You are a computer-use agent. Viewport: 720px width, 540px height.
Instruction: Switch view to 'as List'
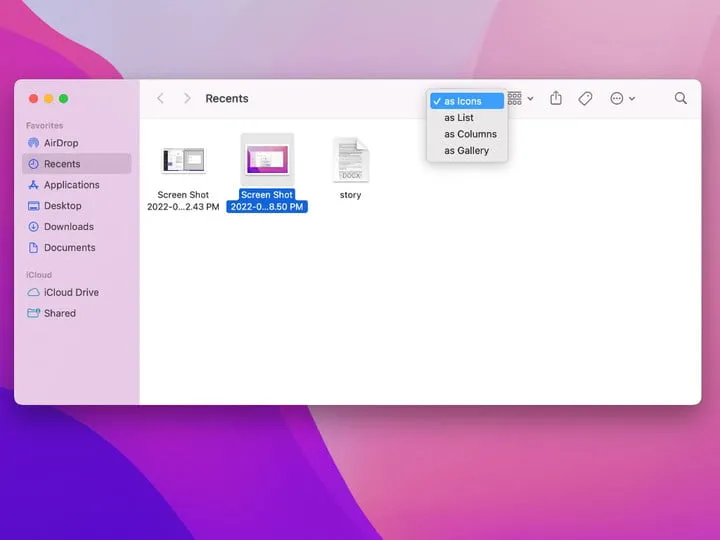click(x=459, y=118)
